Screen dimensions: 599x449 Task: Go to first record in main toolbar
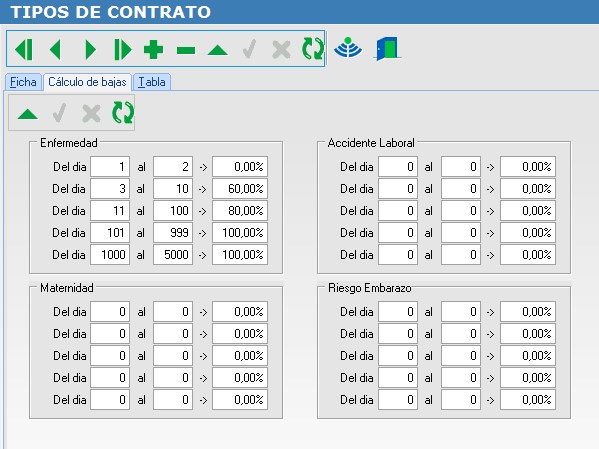pos(24,49)
